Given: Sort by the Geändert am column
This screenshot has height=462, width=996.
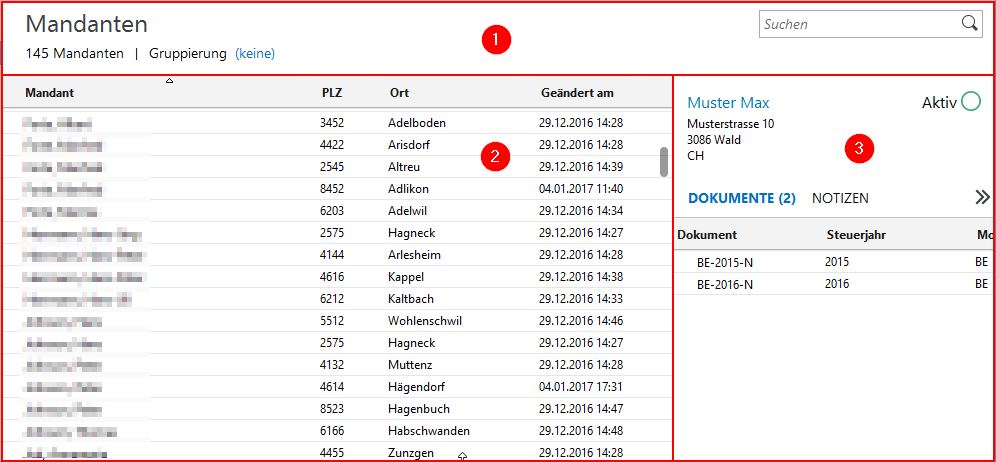Looking at the screenshot, I should 577,93.
